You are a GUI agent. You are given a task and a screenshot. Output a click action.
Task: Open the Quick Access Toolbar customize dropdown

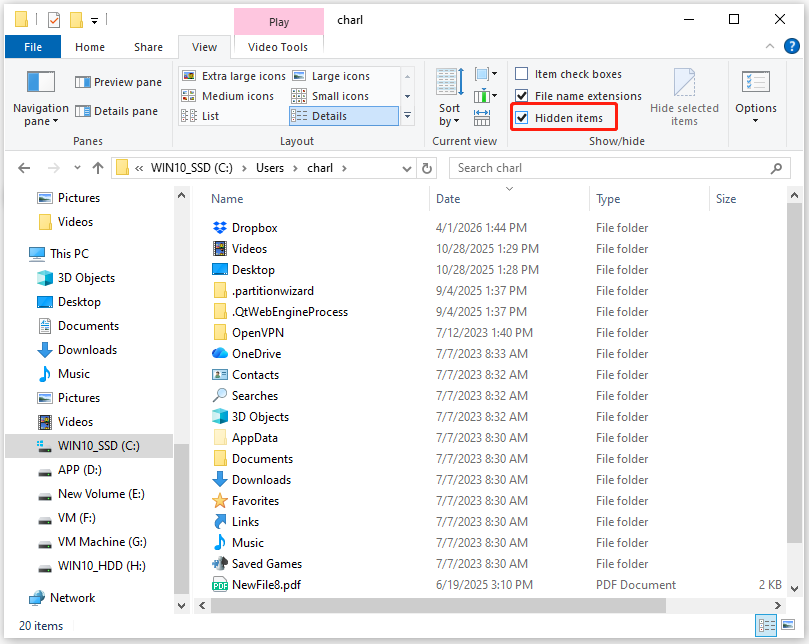click(x=94, y=21)
